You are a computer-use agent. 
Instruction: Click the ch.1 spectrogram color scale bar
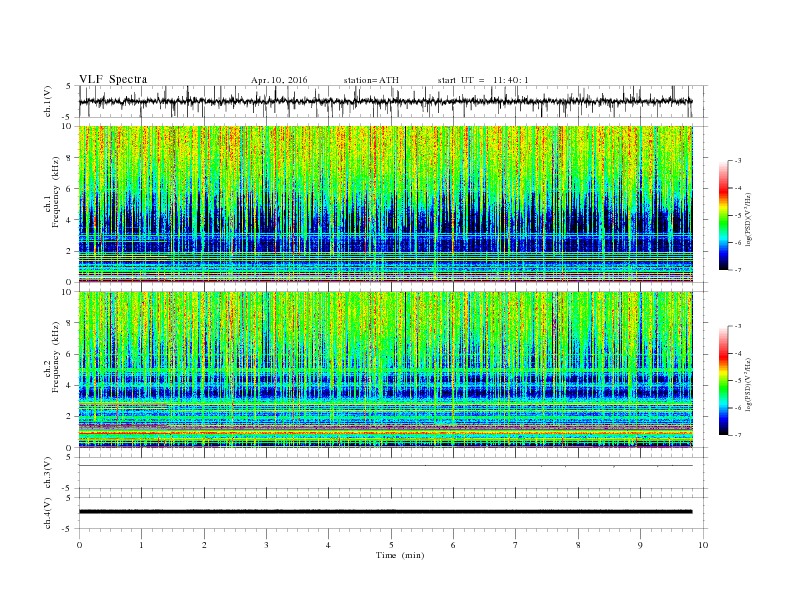pos(723,216)
